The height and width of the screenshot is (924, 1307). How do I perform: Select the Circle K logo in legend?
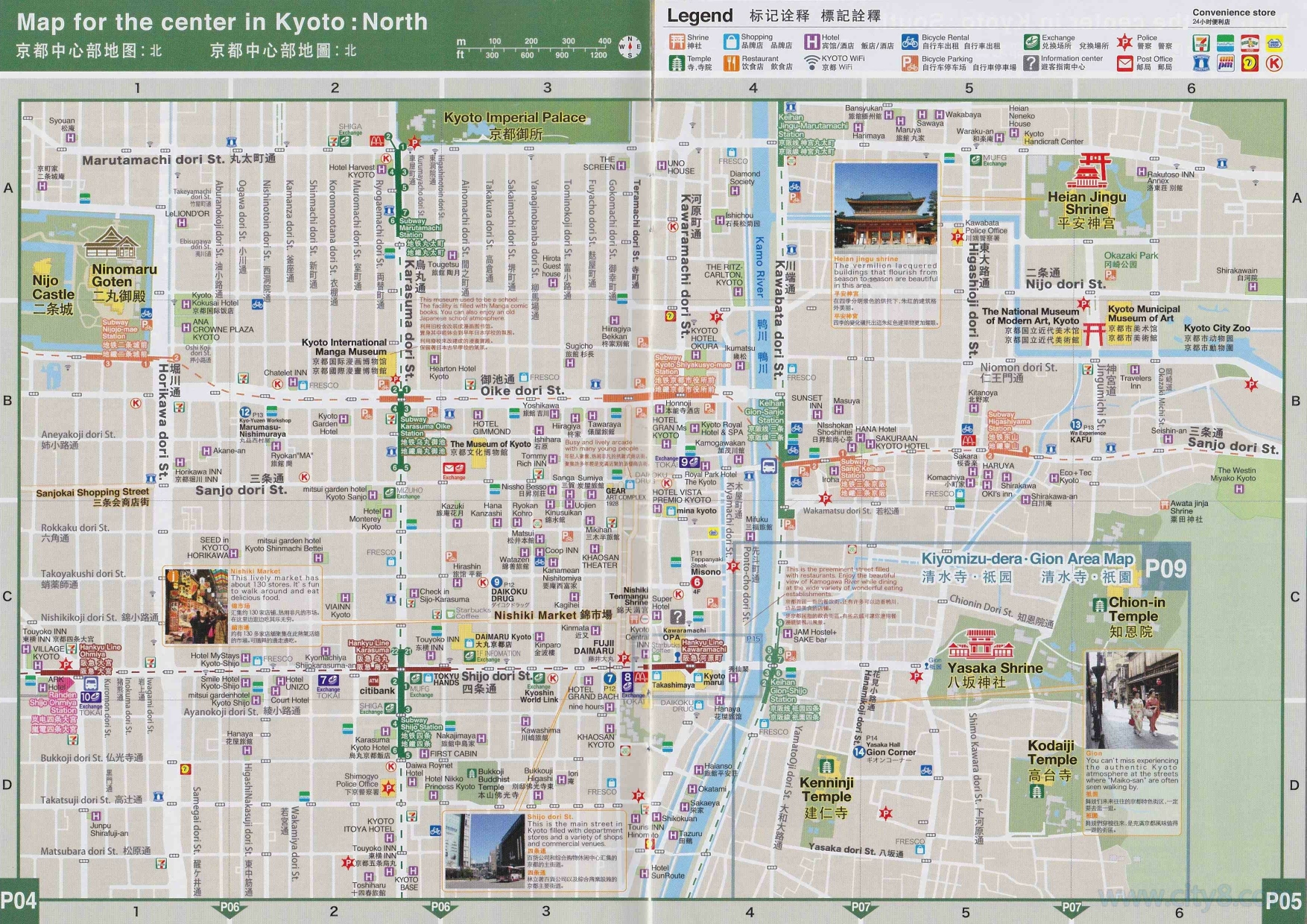[x=1274, y=63]
